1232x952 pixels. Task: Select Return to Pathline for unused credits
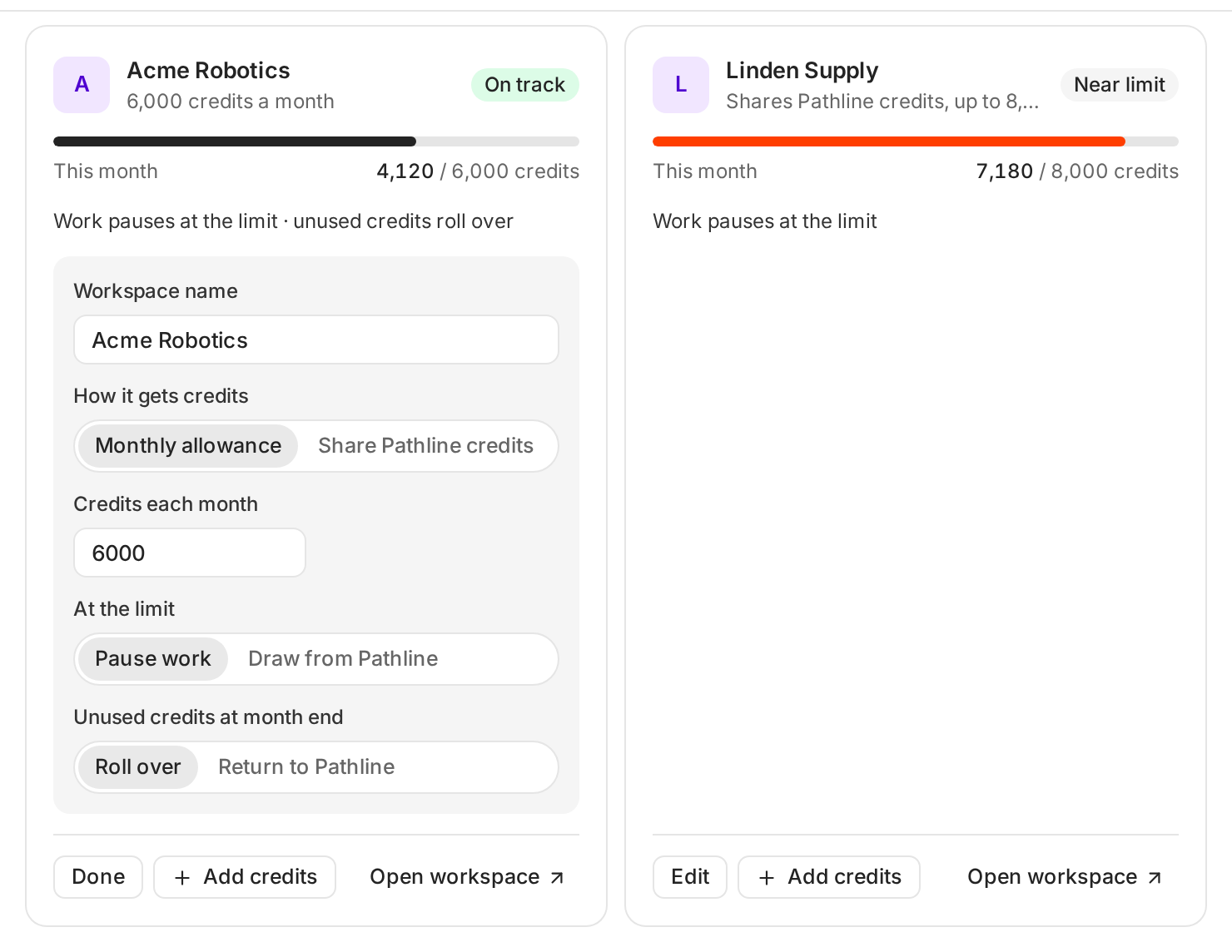(306, 767)
